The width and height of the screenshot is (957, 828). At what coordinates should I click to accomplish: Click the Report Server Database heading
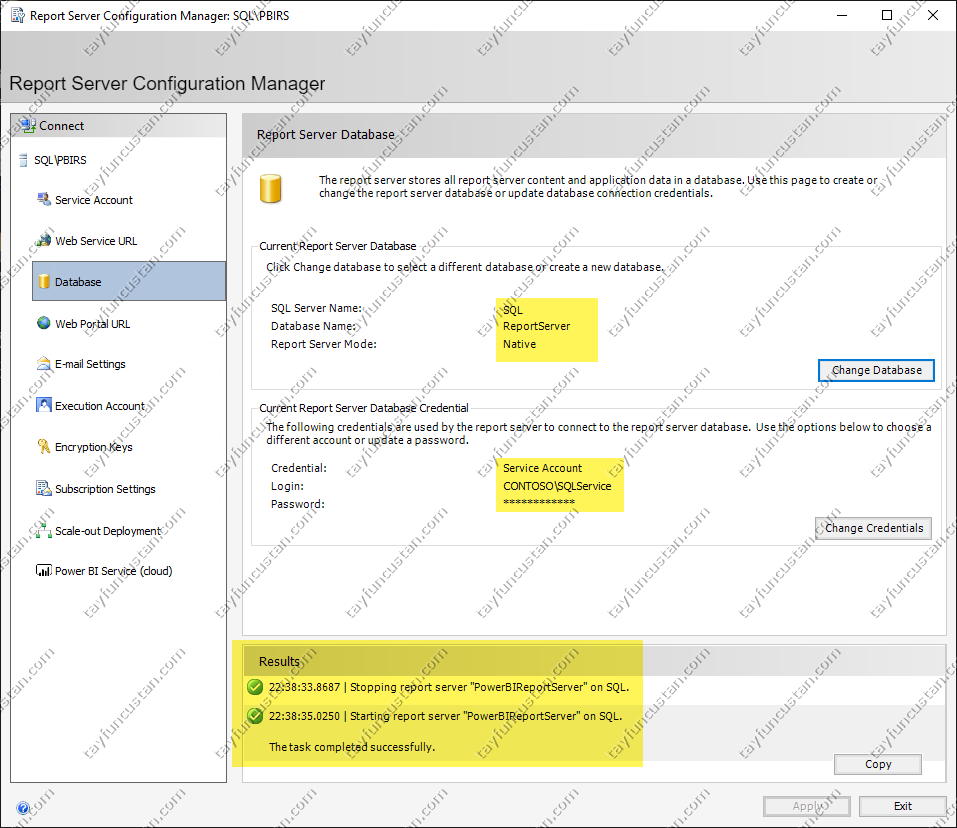(x=326, y=134)
